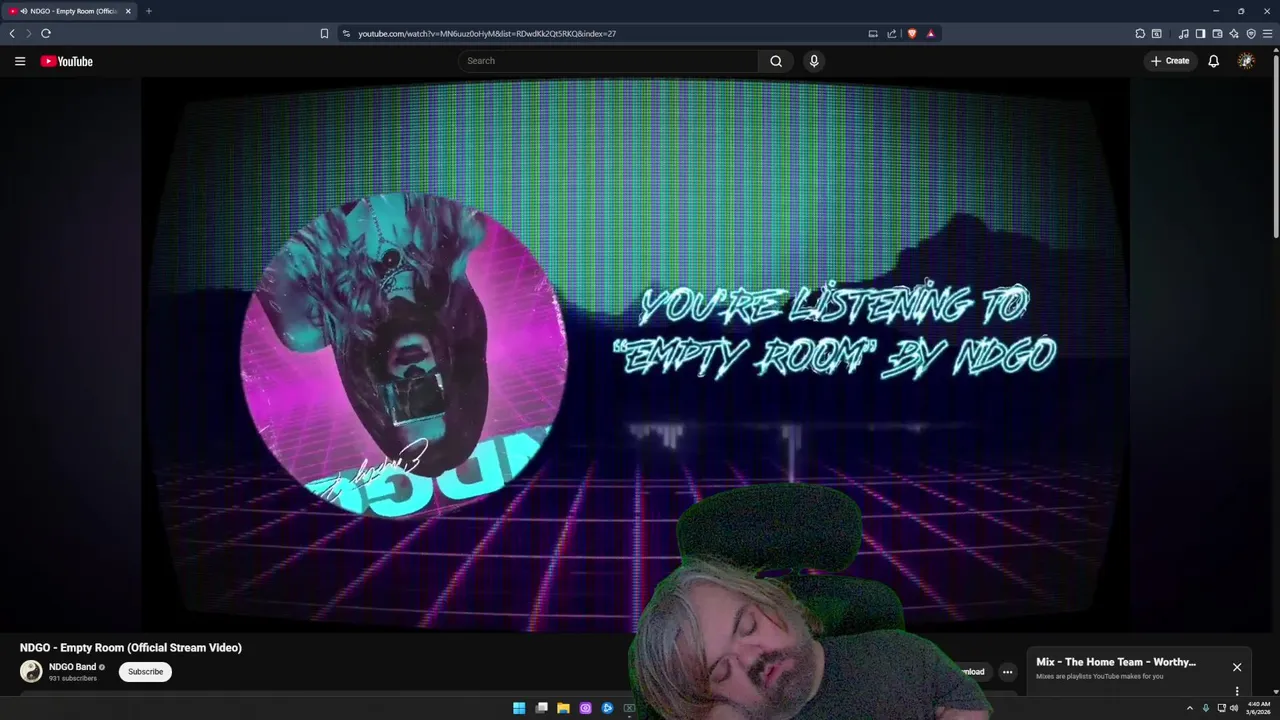1280x720 pixels.
Task: Open the browser main hamburger menu
Action: click(1267, 33)
